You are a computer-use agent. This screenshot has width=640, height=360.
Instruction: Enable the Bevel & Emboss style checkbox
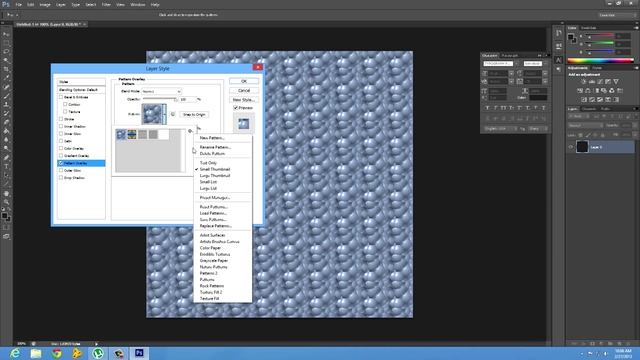61,97
